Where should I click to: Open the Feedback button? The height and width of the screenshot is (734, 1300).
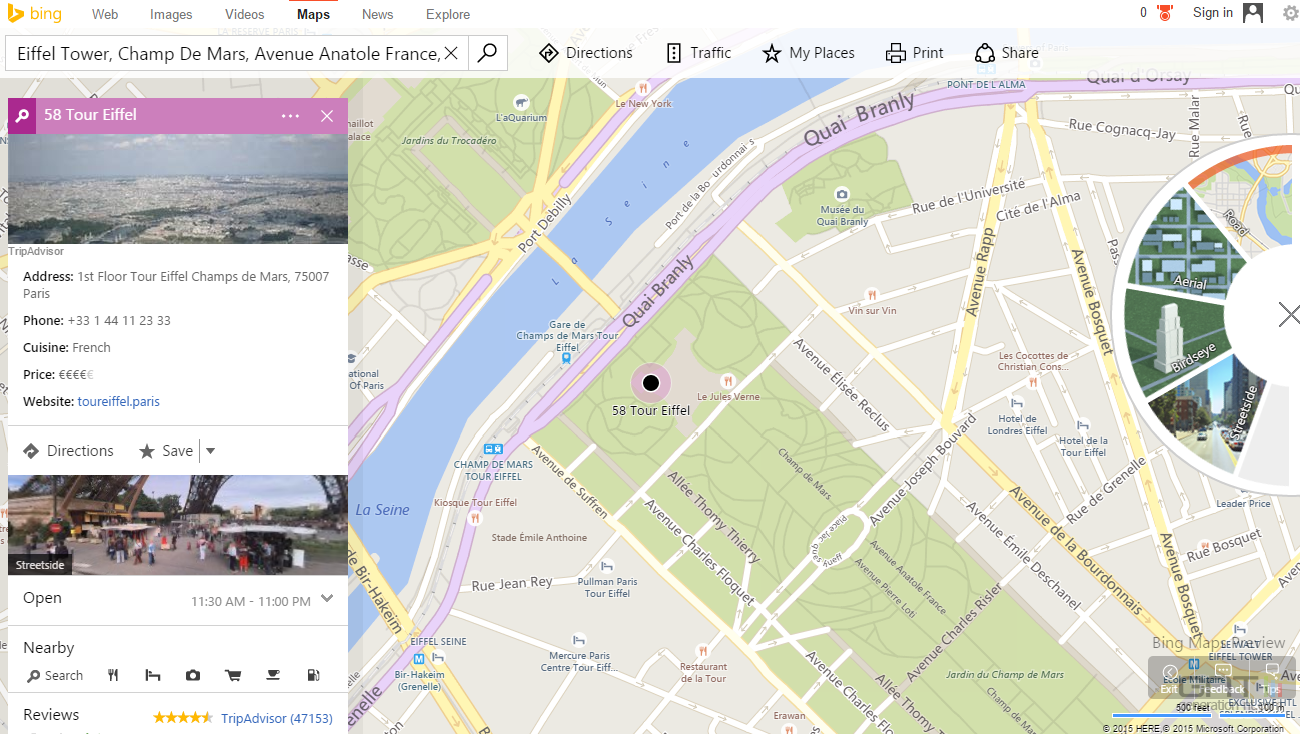click(1222, 678)
